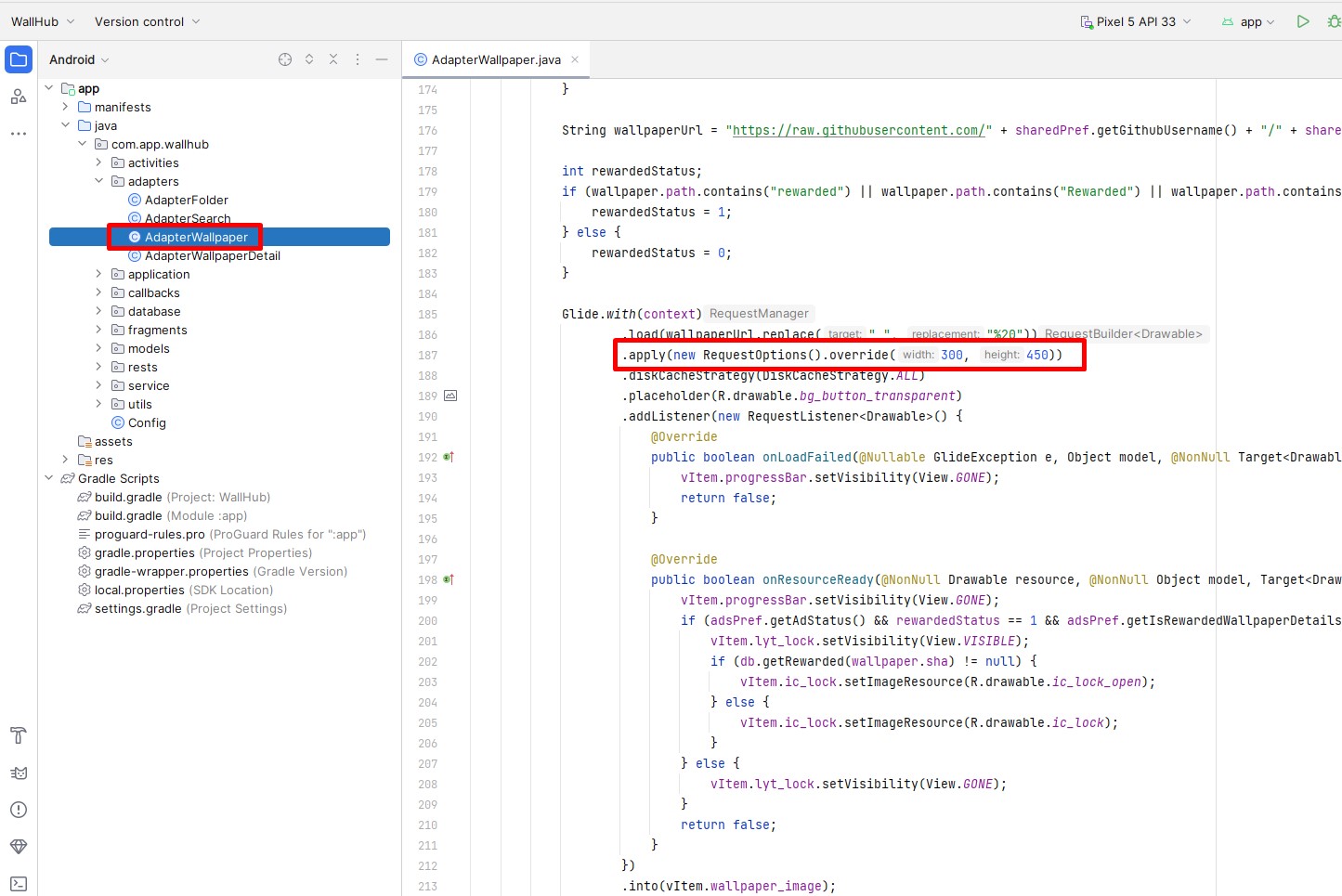Open the Android view selector dropdown
Screen dimensions: 1342x896
click(79, 59)
